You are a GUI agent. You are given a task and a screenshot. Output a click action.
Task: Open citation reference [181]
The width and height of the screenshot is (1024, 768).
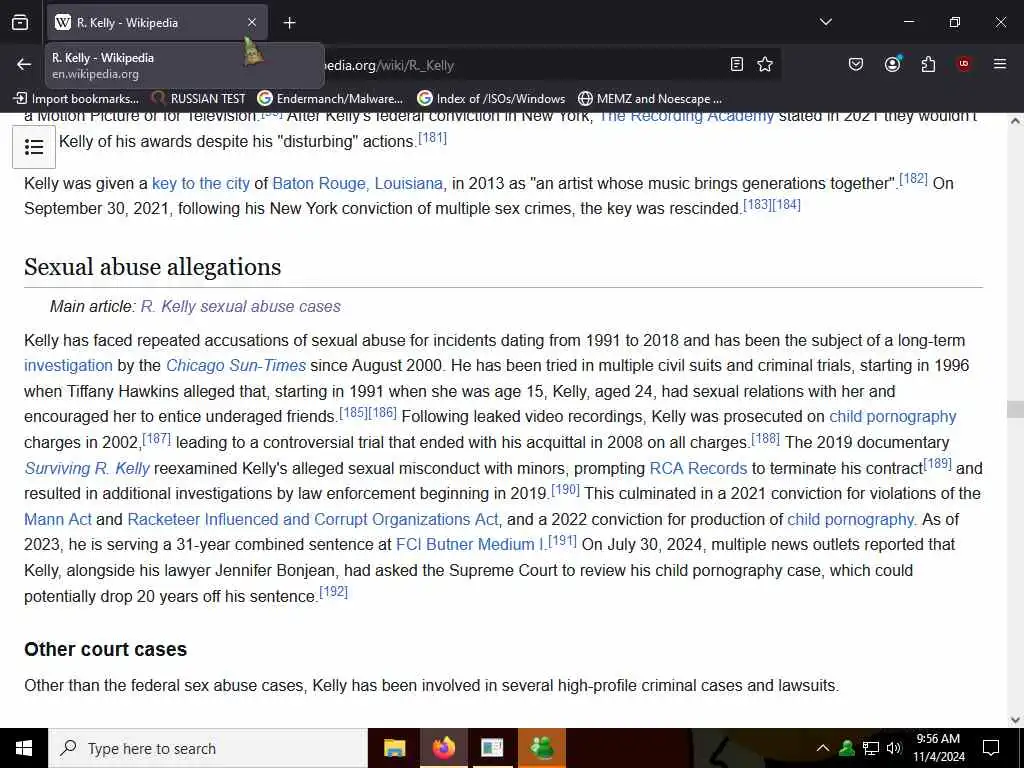pyautogui.click(x=432, y=138)
